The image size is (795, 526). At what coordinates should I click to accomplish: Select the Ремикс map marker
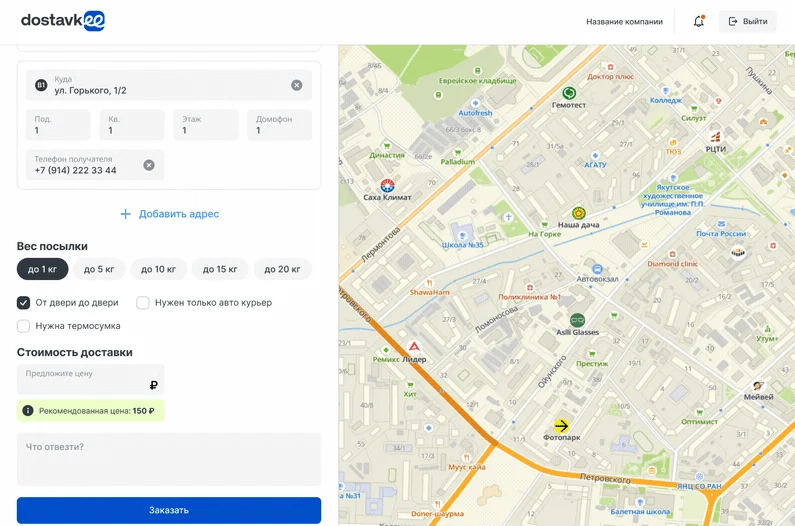(x=386, y=350)
